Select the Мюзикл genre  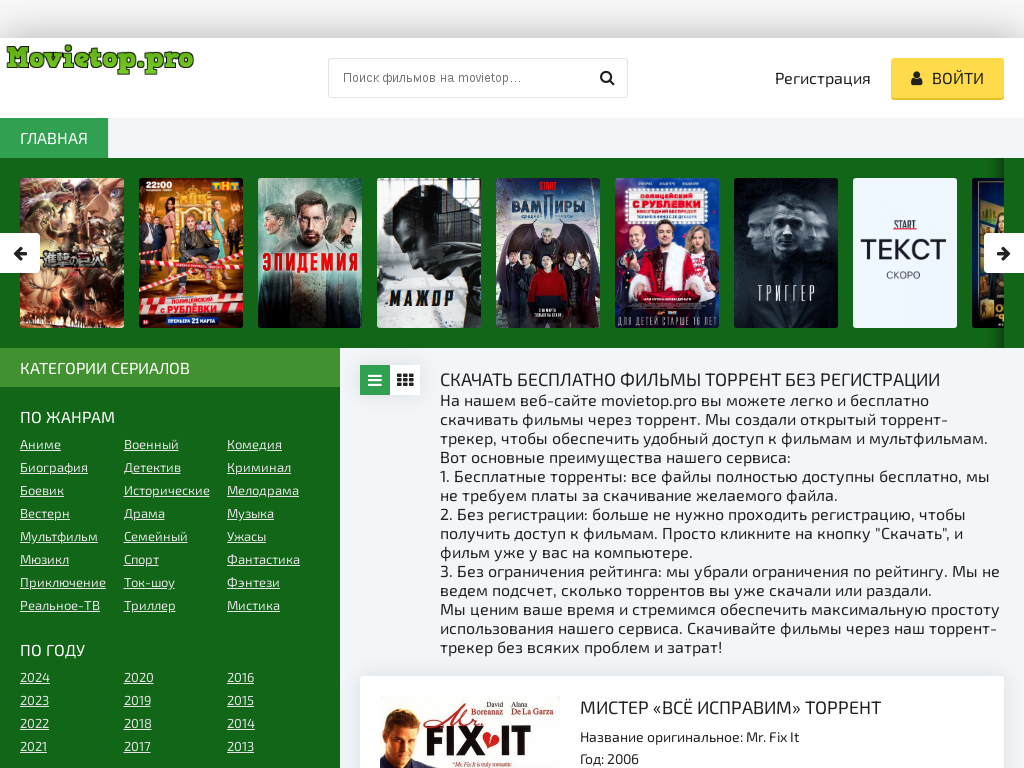(x=44, y=560)
